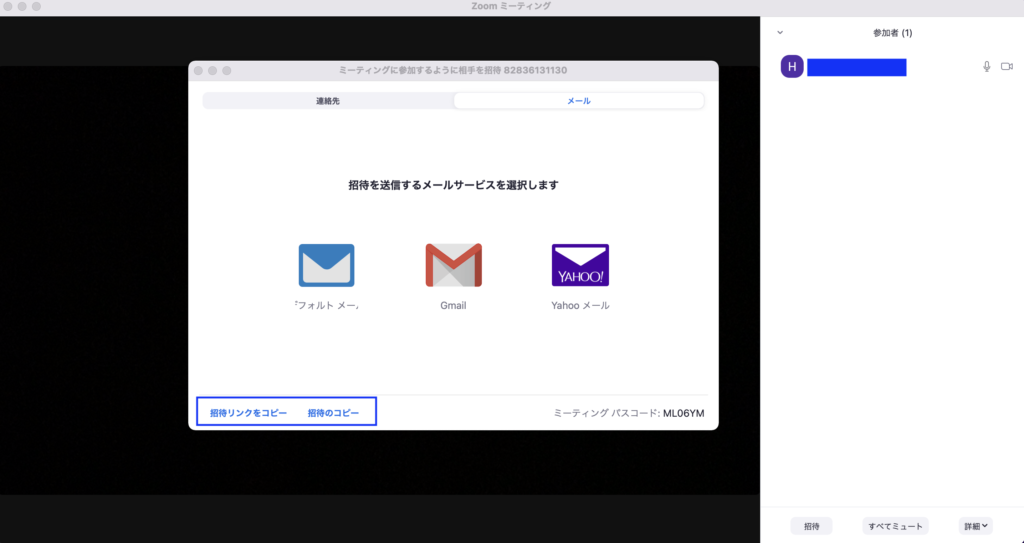Select the Gmail icon to send invitation
Viewport: 1024px width, 543px height.
click(x=453, y=265)
